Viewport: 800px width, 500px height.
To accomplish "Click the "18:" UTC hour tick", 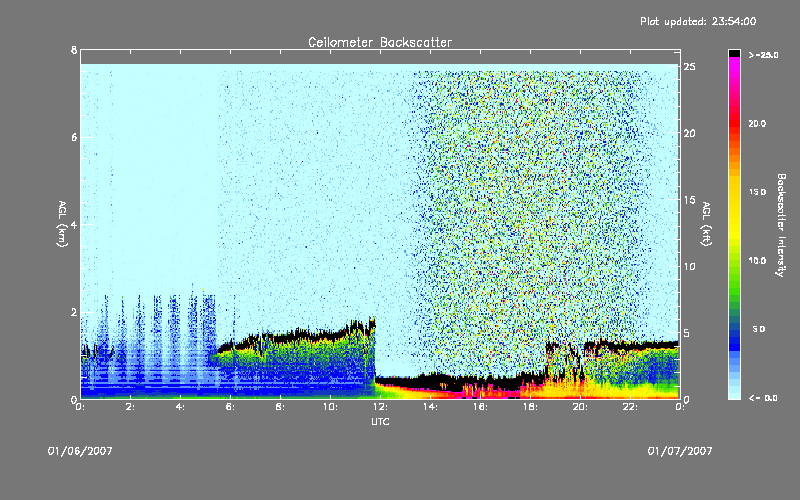I will (530, 407).
